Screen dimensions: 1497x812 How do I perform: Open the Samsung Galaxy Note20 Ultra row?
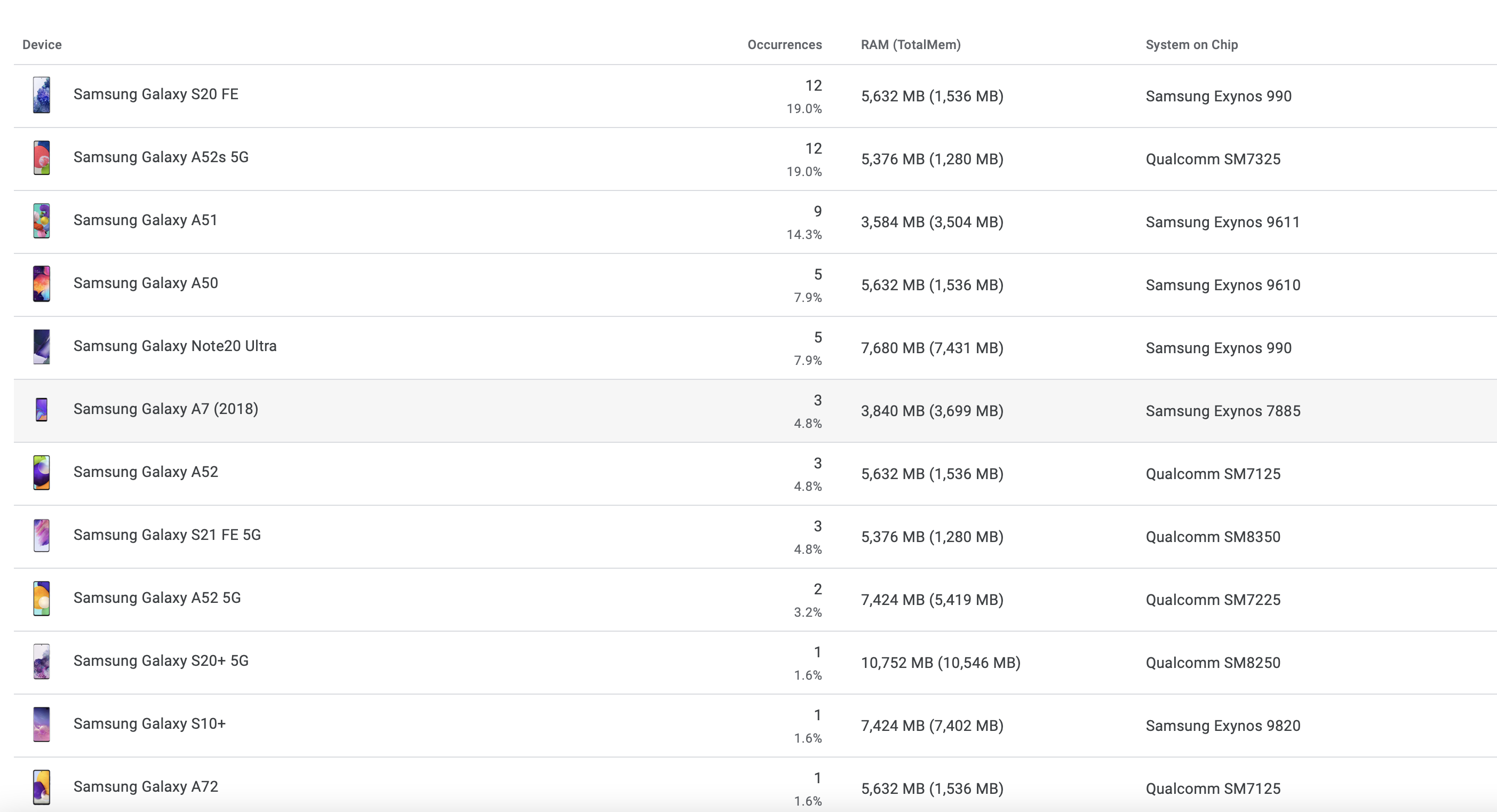(174, 346)
